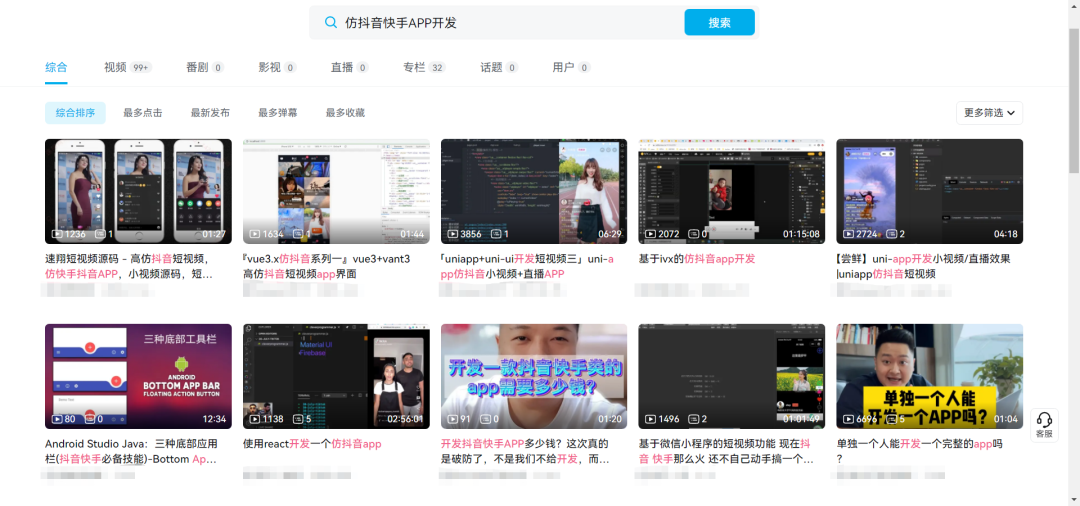Sort by 最新发布
The height and width of the screenshot is (506, 1080).
210,113
